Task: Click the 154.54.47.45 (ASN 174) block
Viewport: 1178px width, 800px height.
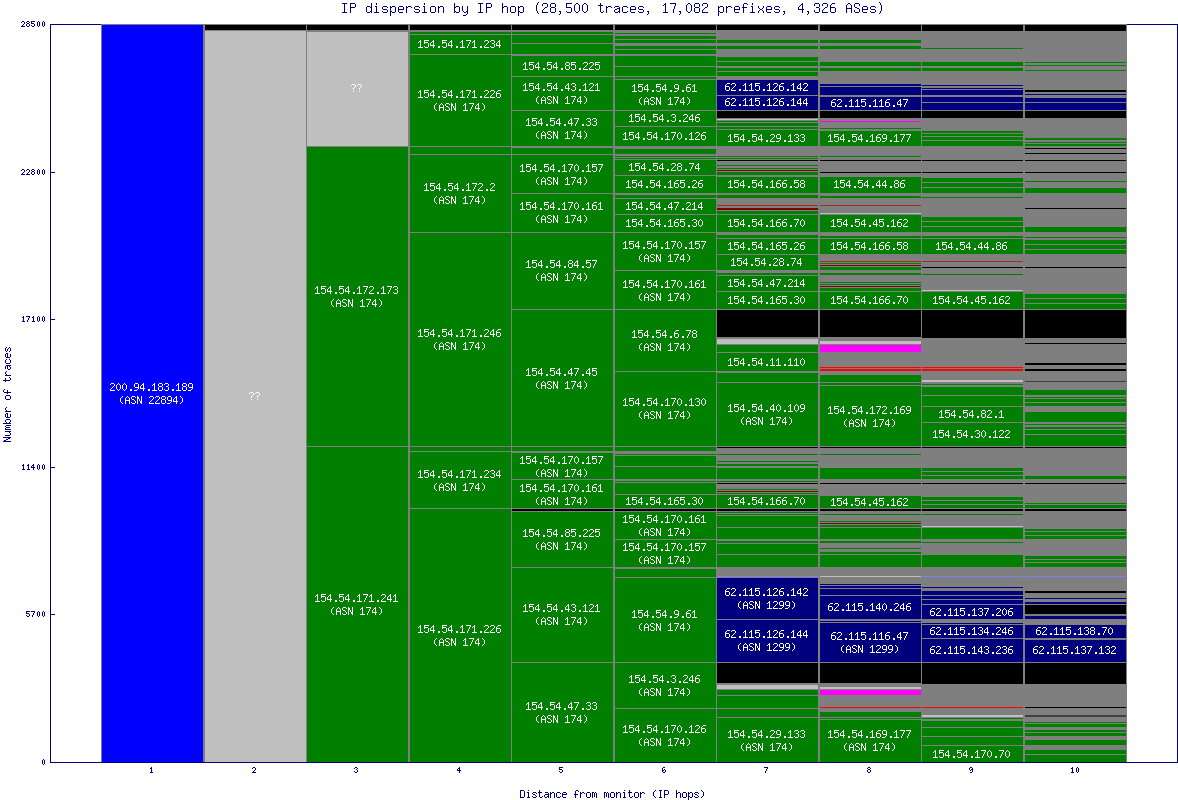Action: [562, 377]
